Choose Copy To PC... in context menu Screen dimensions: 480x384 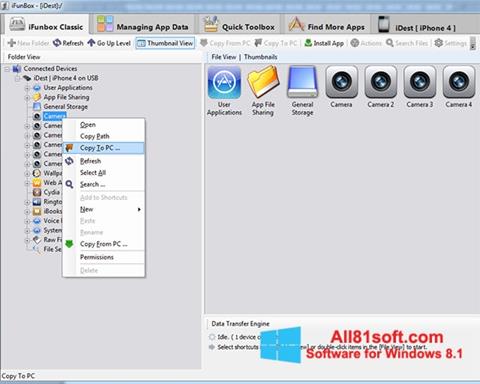point(104,148)
